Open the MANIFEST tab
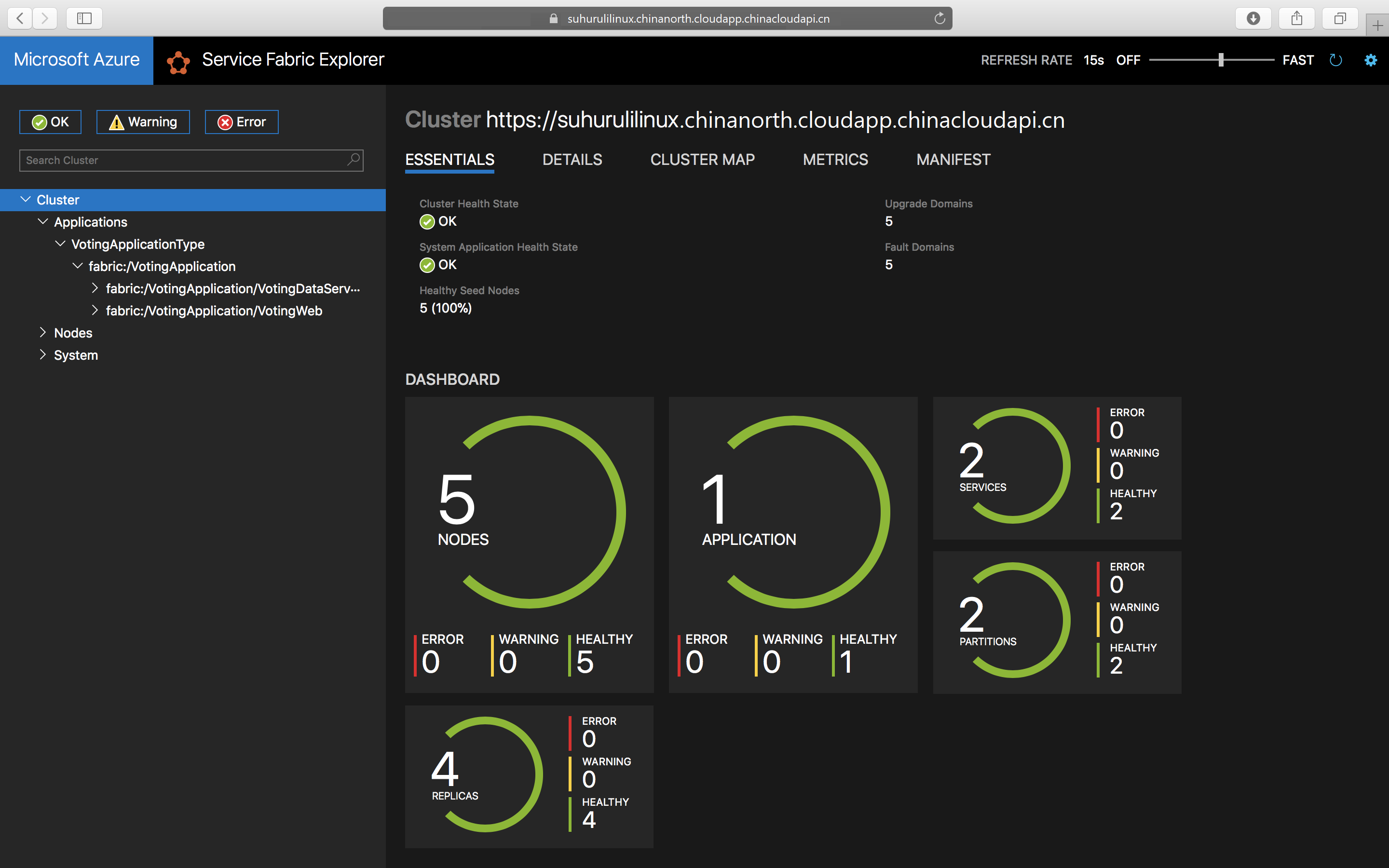1389x868 pixels. pos(953,160)
